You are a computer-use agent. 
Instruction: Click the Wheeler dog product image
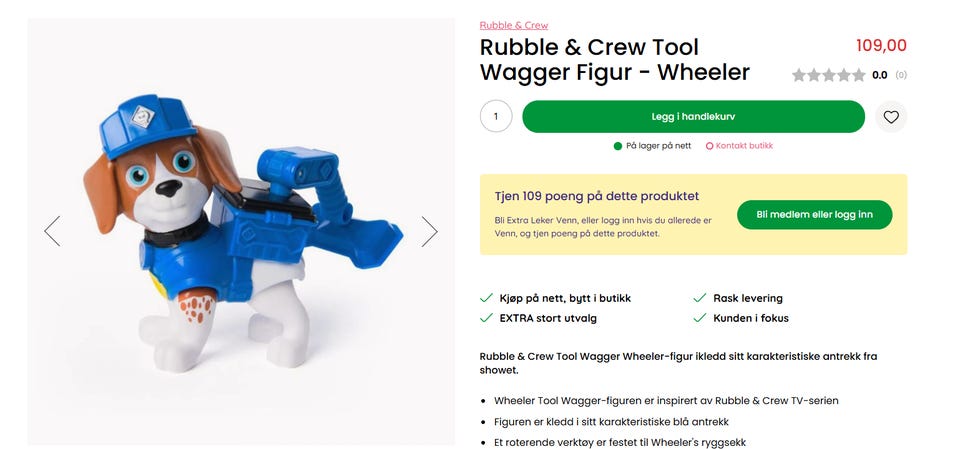coord(241,232)
